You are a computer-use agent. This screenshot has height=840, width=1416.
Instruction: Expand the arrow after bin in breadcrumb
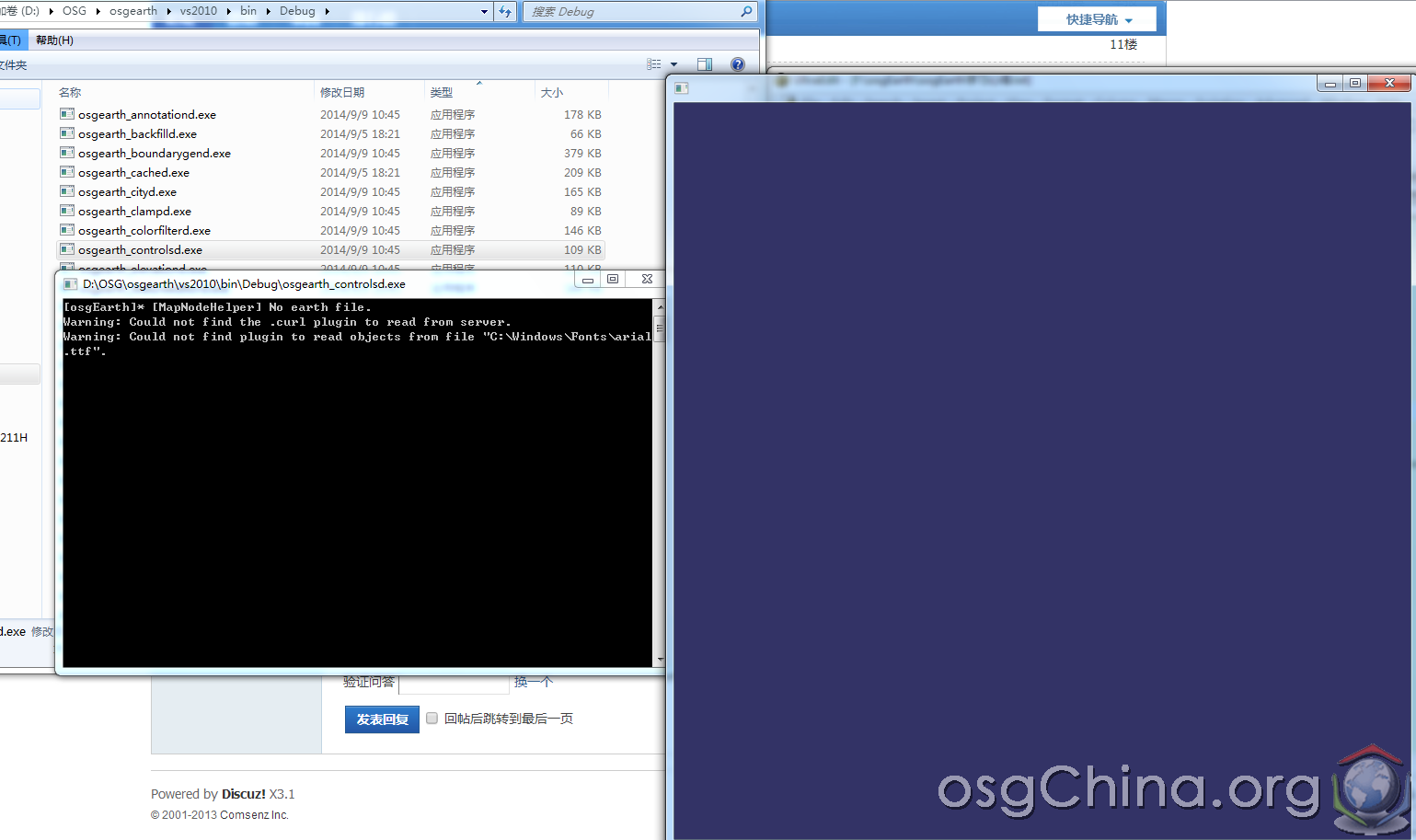point(268,11)
